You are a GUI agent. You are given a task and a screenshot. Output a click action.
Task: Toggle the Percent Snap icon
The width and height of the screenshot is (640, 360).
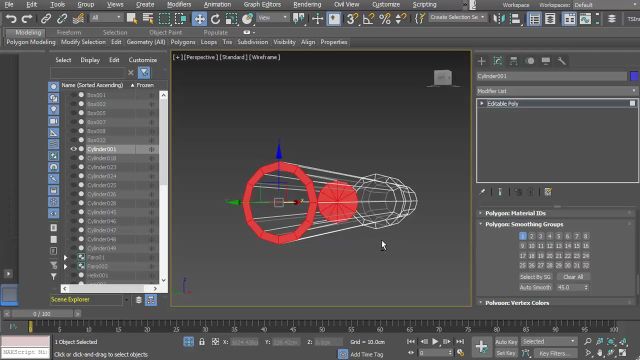pyautogui.click(x=384, y=19)
